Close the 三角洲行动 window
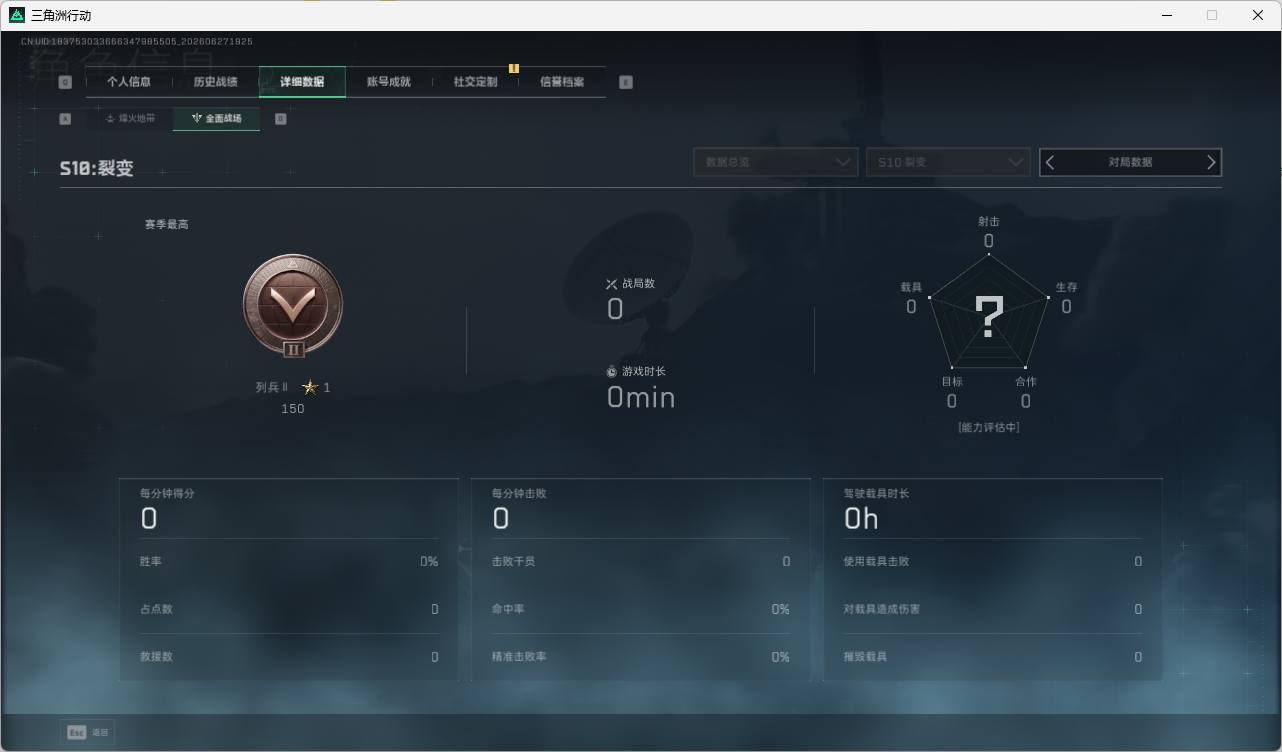 coord(1258,15)
